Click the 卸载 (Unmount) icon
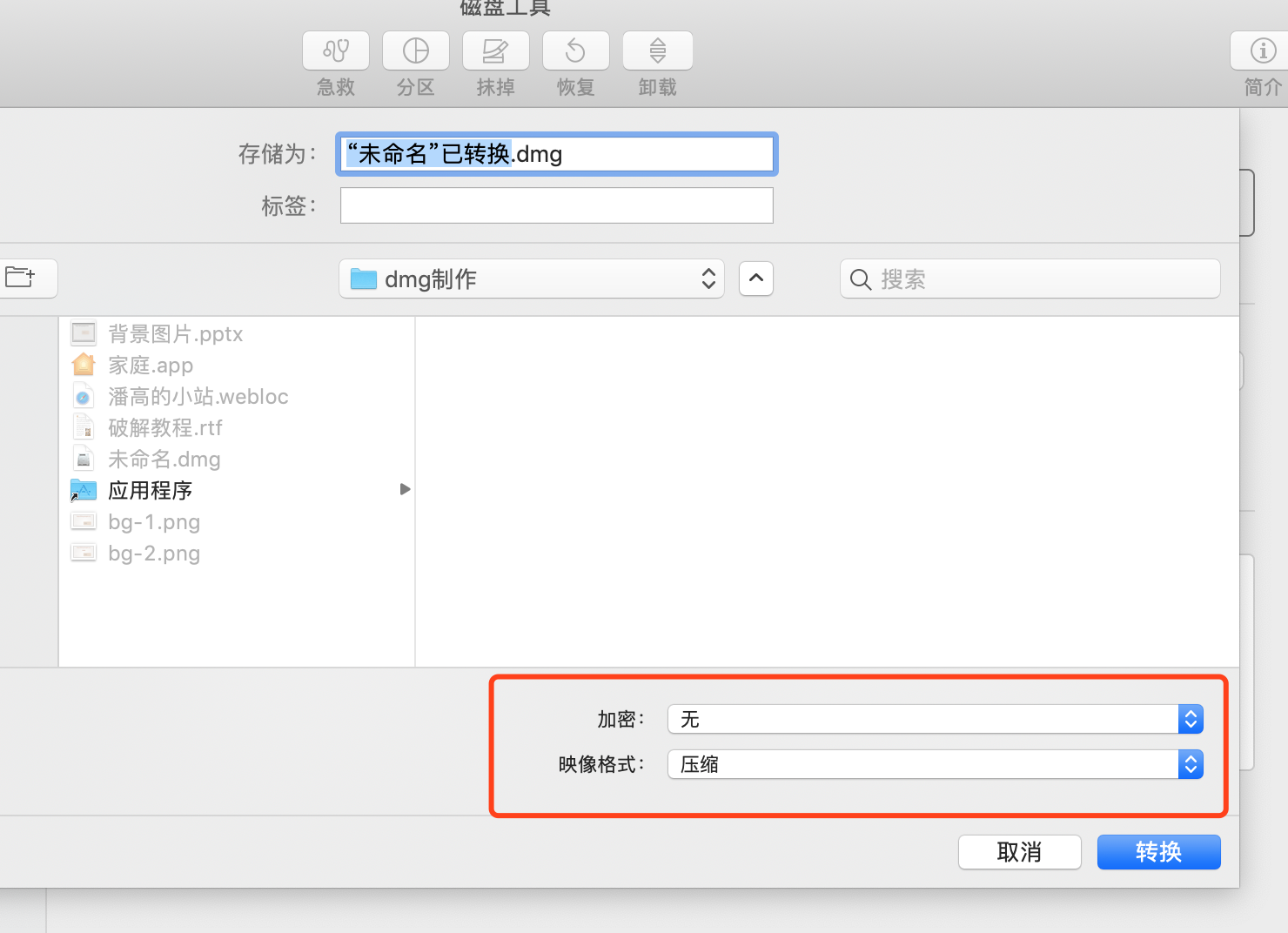This screenshot has width=1288, height=933. click(657, 50)
